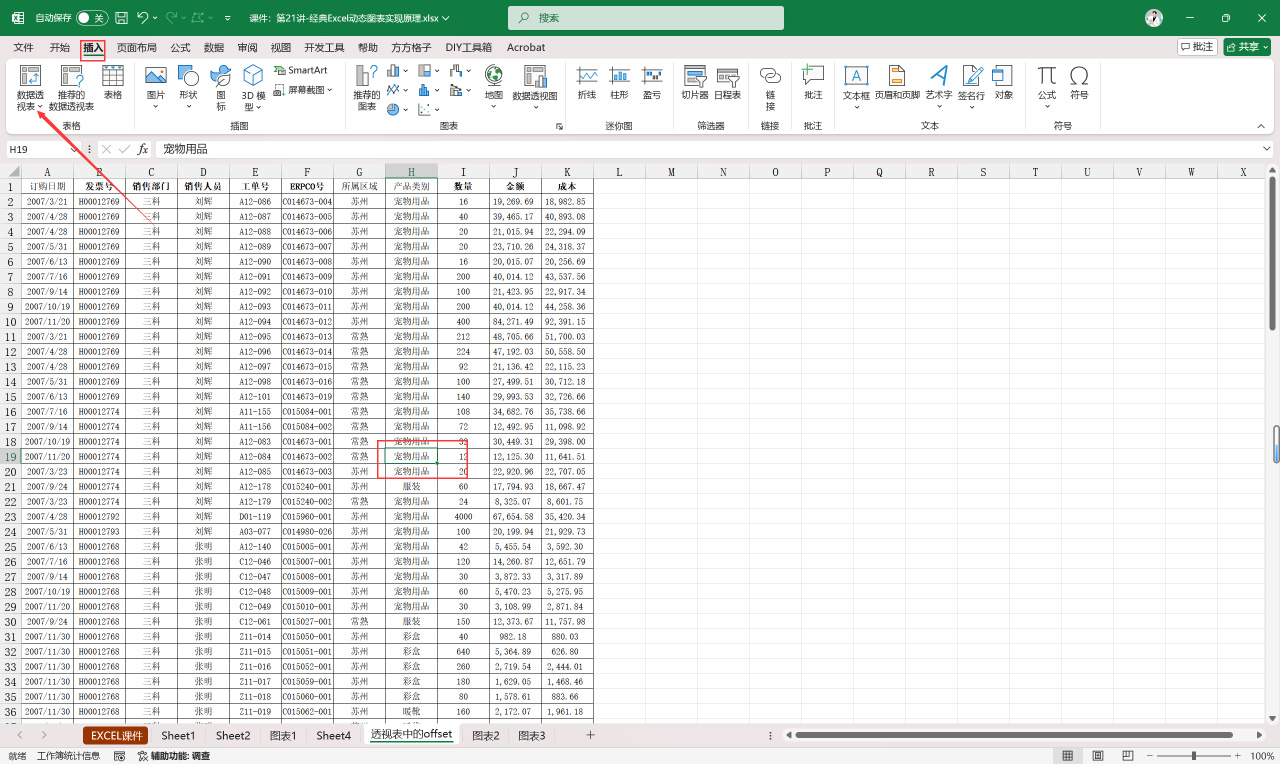This screenshot has height=764, width=1280.
Task: Insert 柱形 sparkline
Action: [x=620, y=83]
